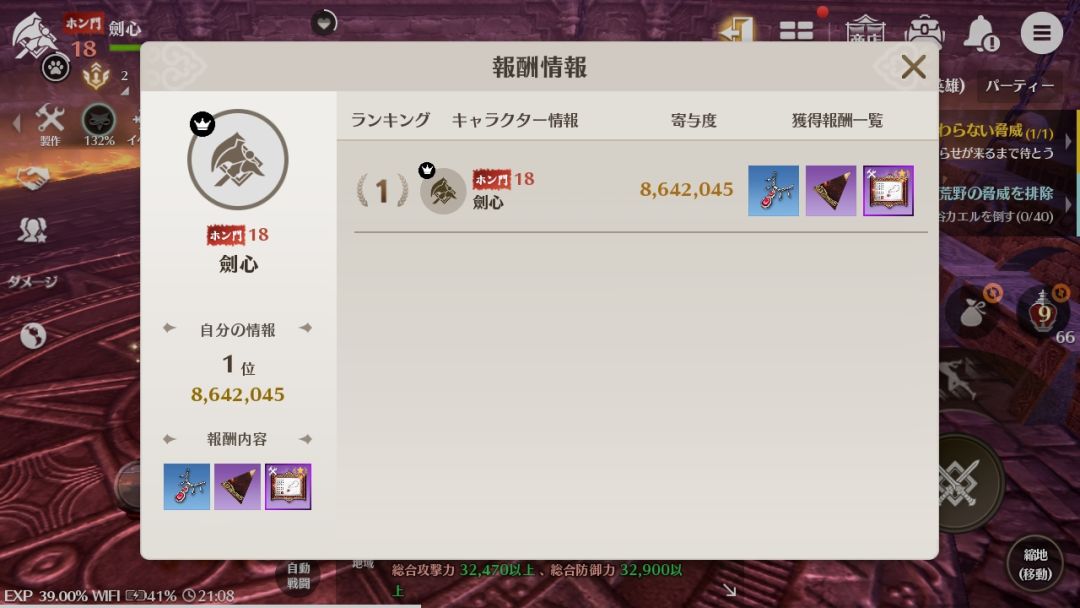Select the blue necklace reward in ranking row
The height and width of the screenshot is (608, 1080).
tap(773, 191)
